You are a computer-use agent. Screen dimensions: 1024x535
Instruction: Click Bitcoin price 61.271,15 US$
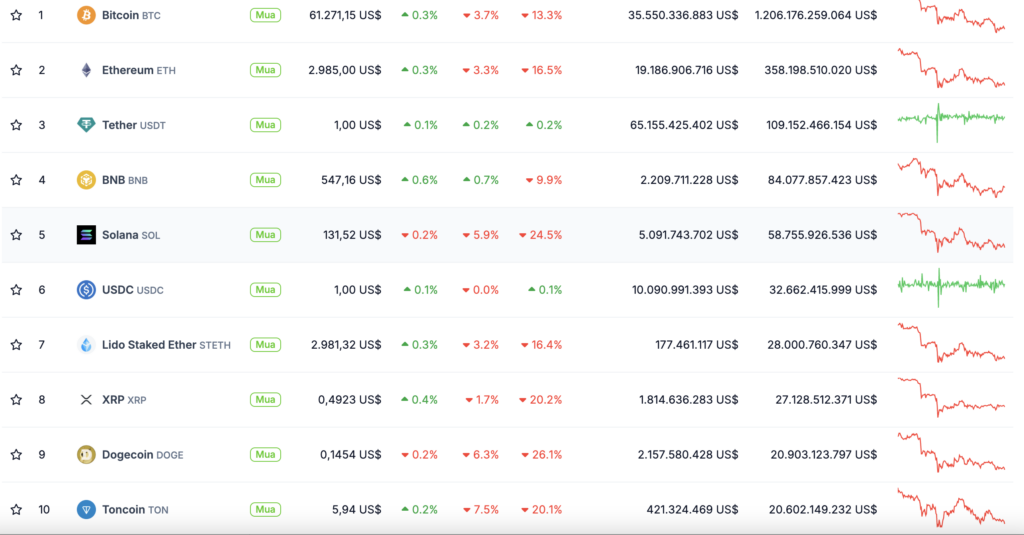click(x=345, y=15)
